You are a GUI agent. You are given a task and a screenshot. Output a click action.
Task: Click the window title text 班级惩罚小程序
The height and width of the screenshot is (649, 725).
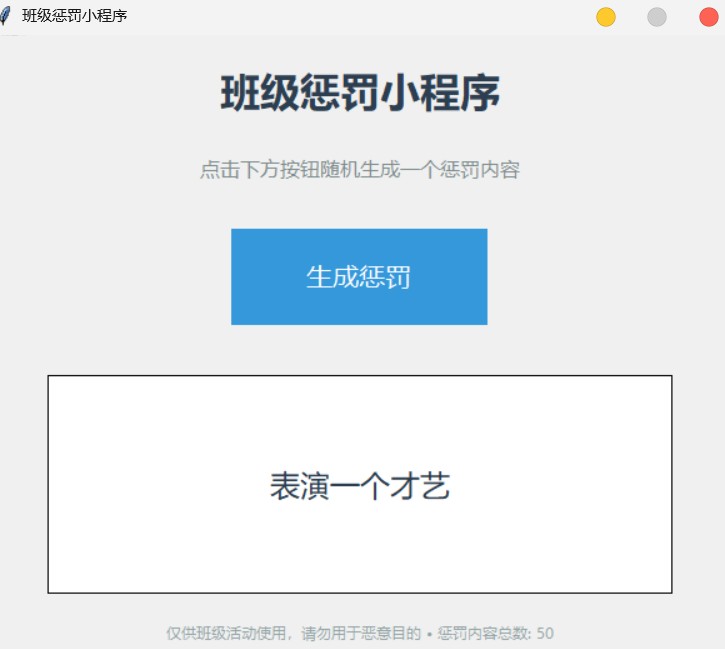[x=74, y=16]
